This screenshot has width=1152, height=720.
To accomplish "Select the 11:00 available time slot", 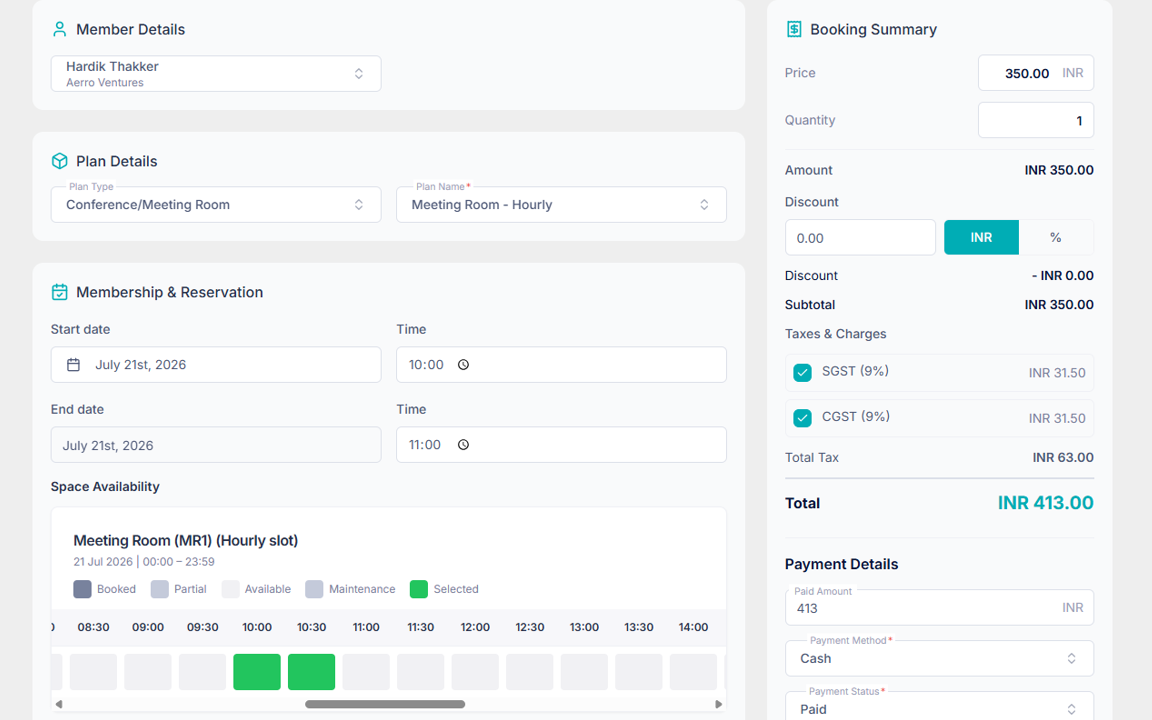I will tap(366, 672).
